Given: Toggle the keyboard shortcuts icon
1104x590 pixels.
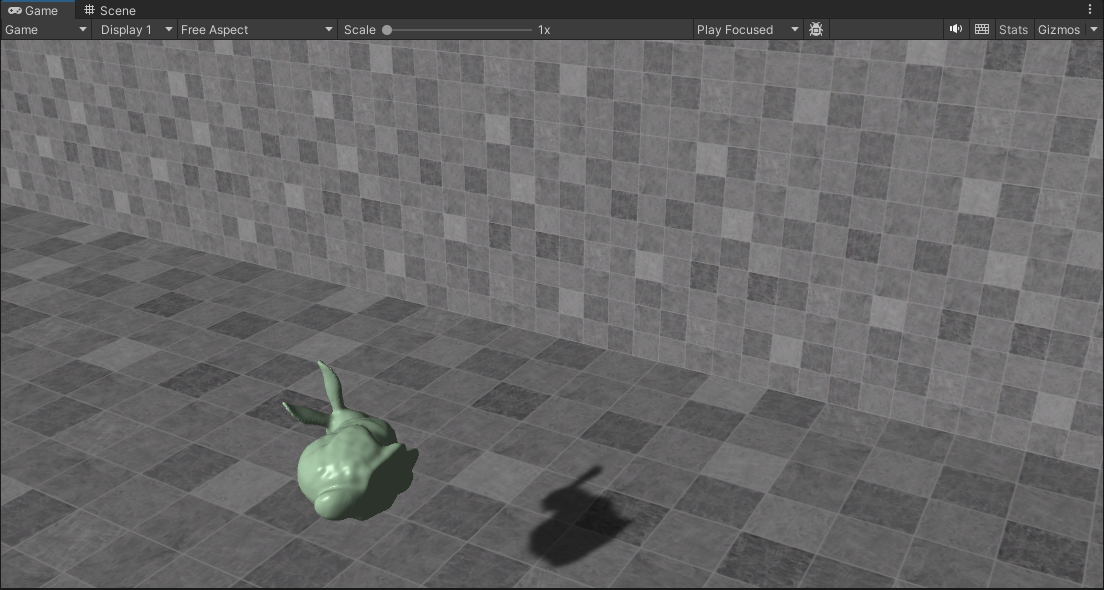Looking at the screenshot, I should pos(981,30).
